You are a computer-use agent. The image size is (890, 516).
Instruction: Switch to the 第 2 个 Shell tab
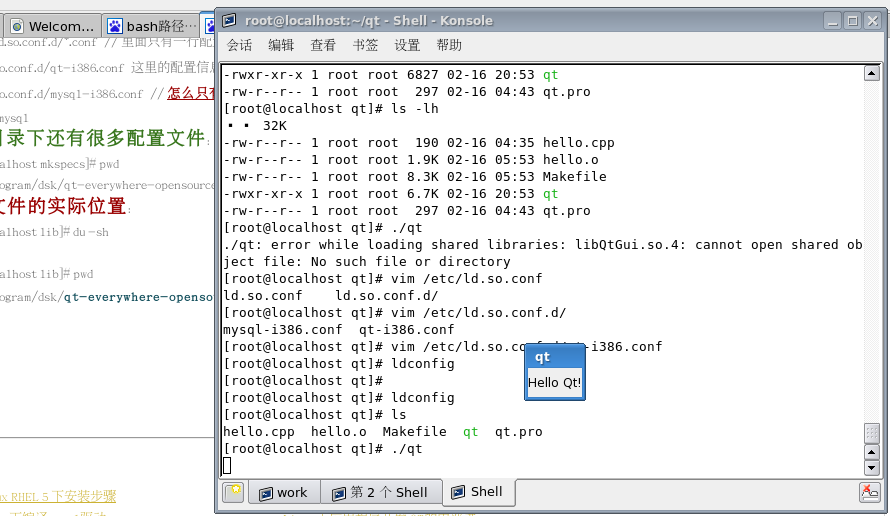click(381, 493)
